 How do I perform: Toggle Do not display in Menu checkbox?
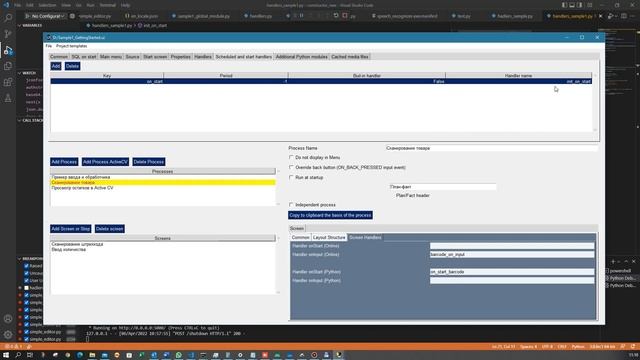click(x=291, y=157)
